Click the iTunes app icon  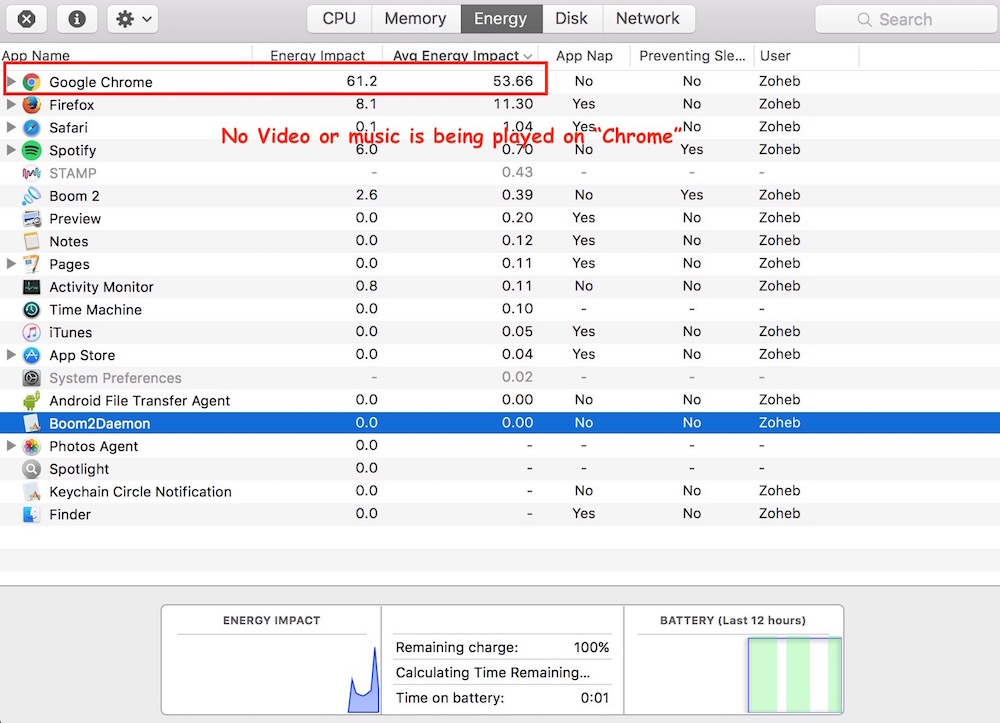pyautogui.click(x=32, y=333)
